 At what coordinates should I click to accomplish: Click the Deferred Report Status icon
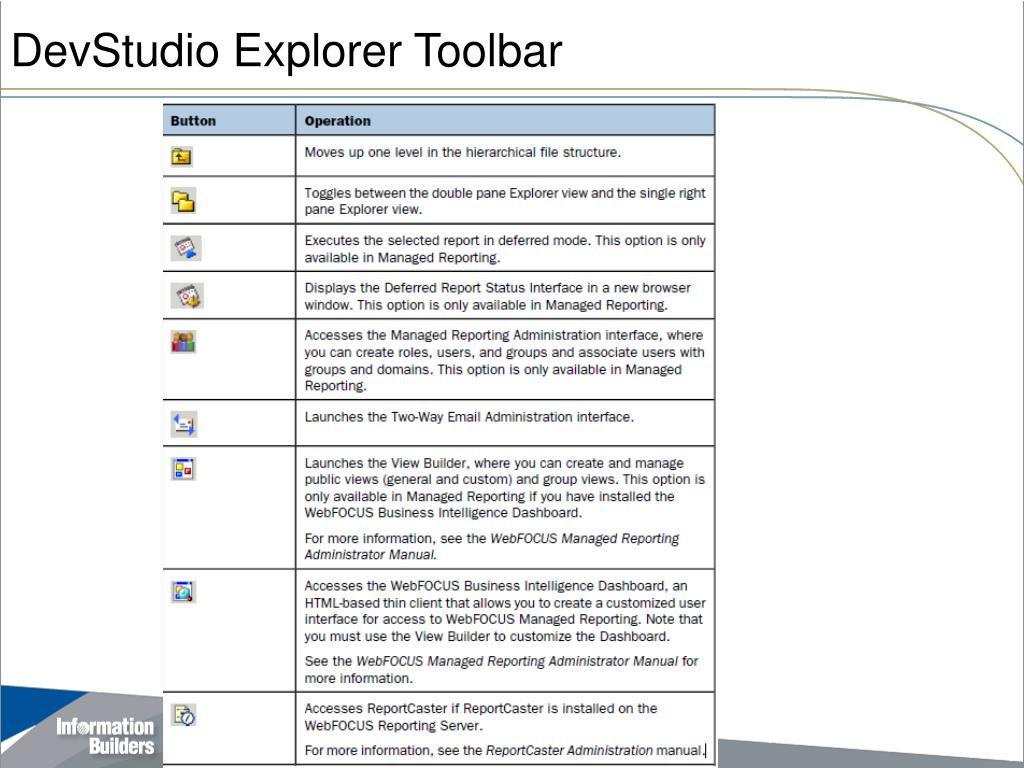(x=187, y=295)
